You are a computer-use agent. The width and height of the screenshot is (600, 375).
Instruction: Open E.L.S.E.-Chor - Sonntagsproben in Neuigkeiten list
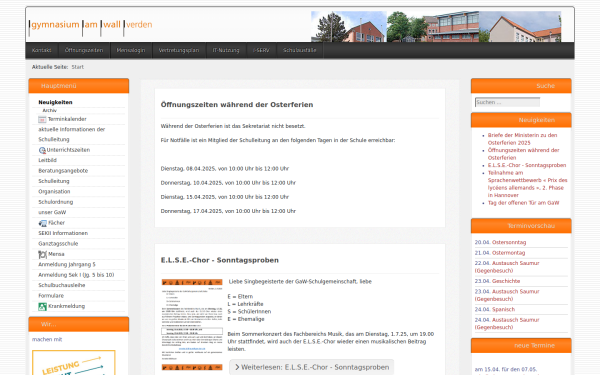pyautogui.click(x=527, y=165)
